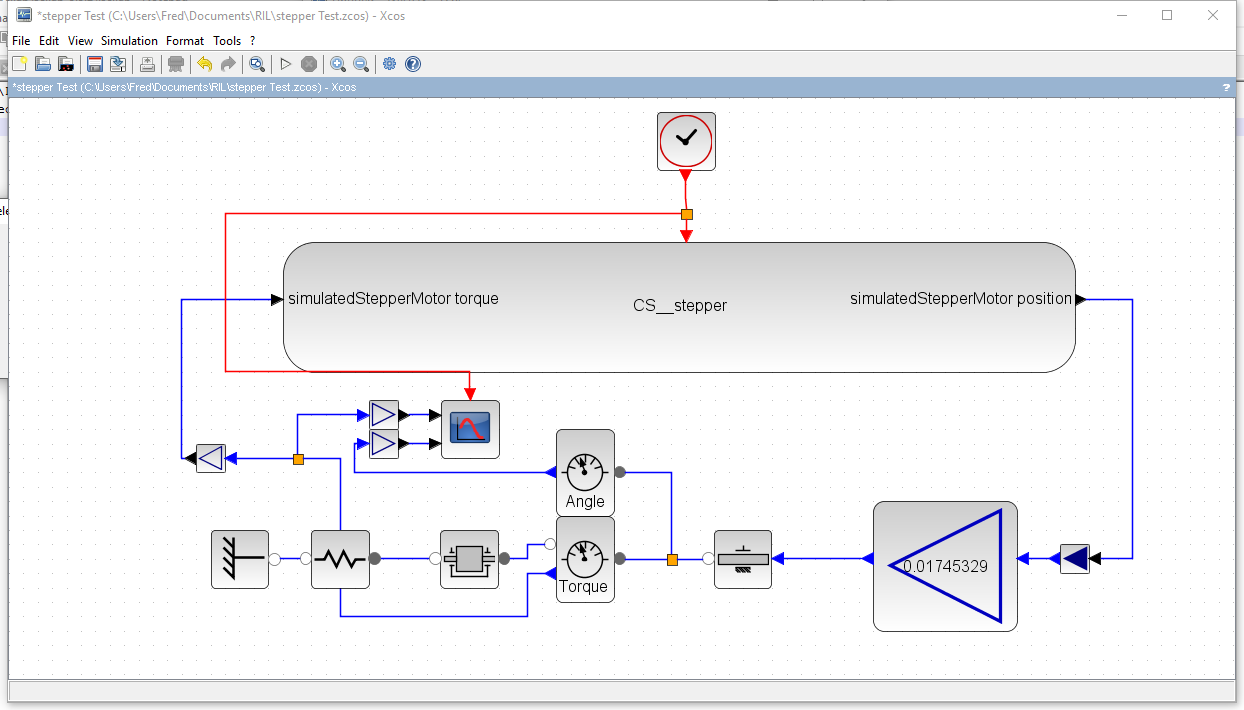1244x710 pixels.
Task: Click the Print toolbar icon
Action: (147, 64)
